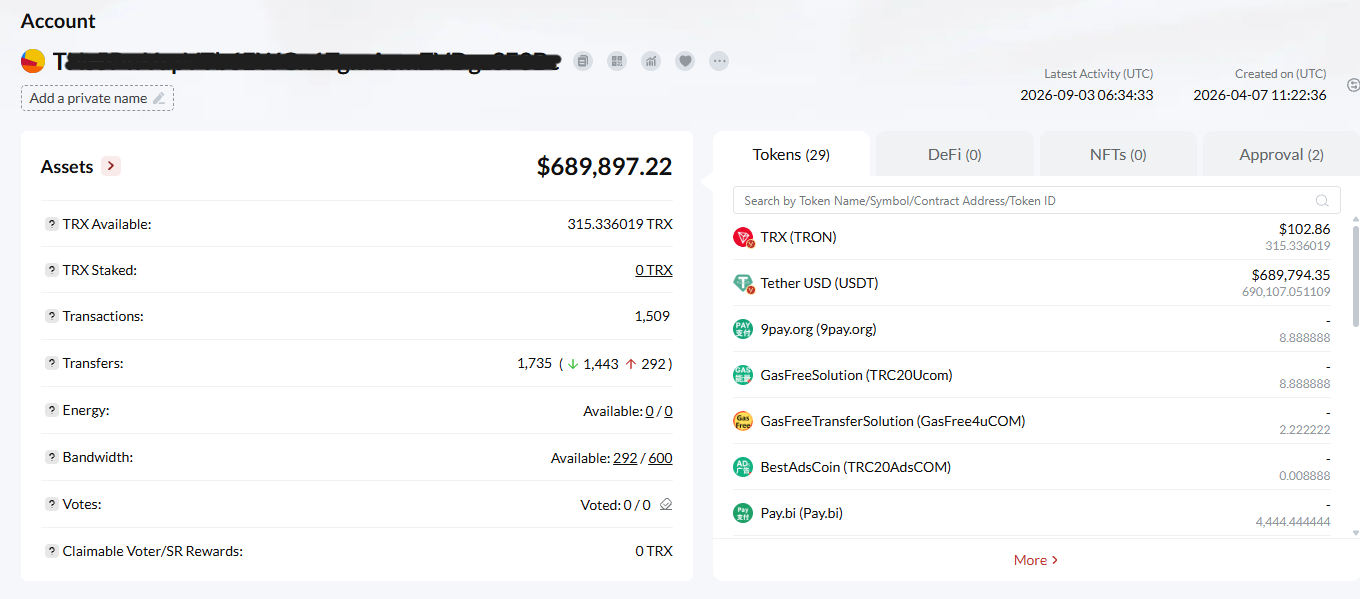1360x599 pixels.
Task: Switch to the Tokens (29) tab
Action: (x=791, y=154)
